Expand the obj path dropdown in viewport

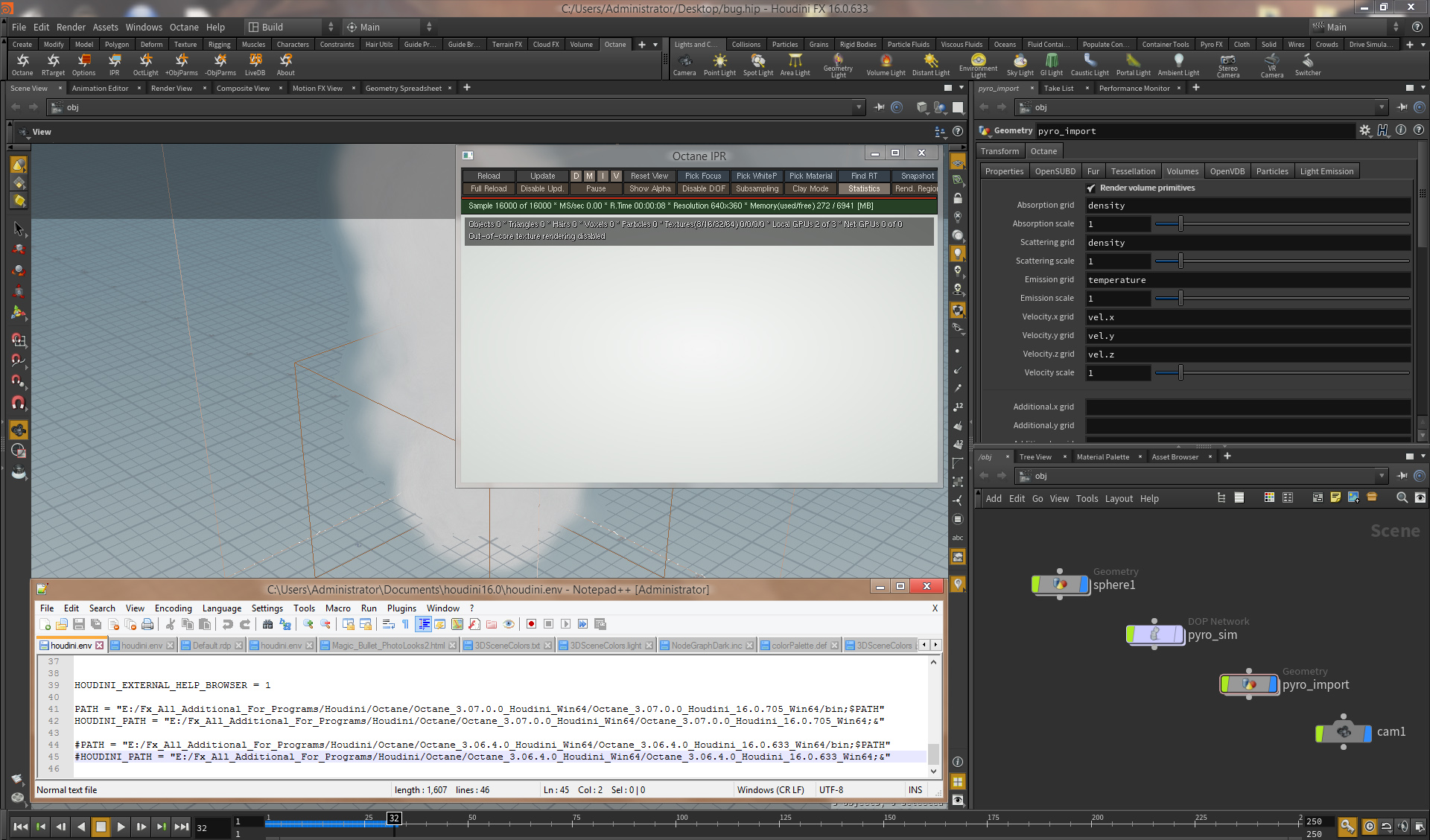[x=858, y=107]
